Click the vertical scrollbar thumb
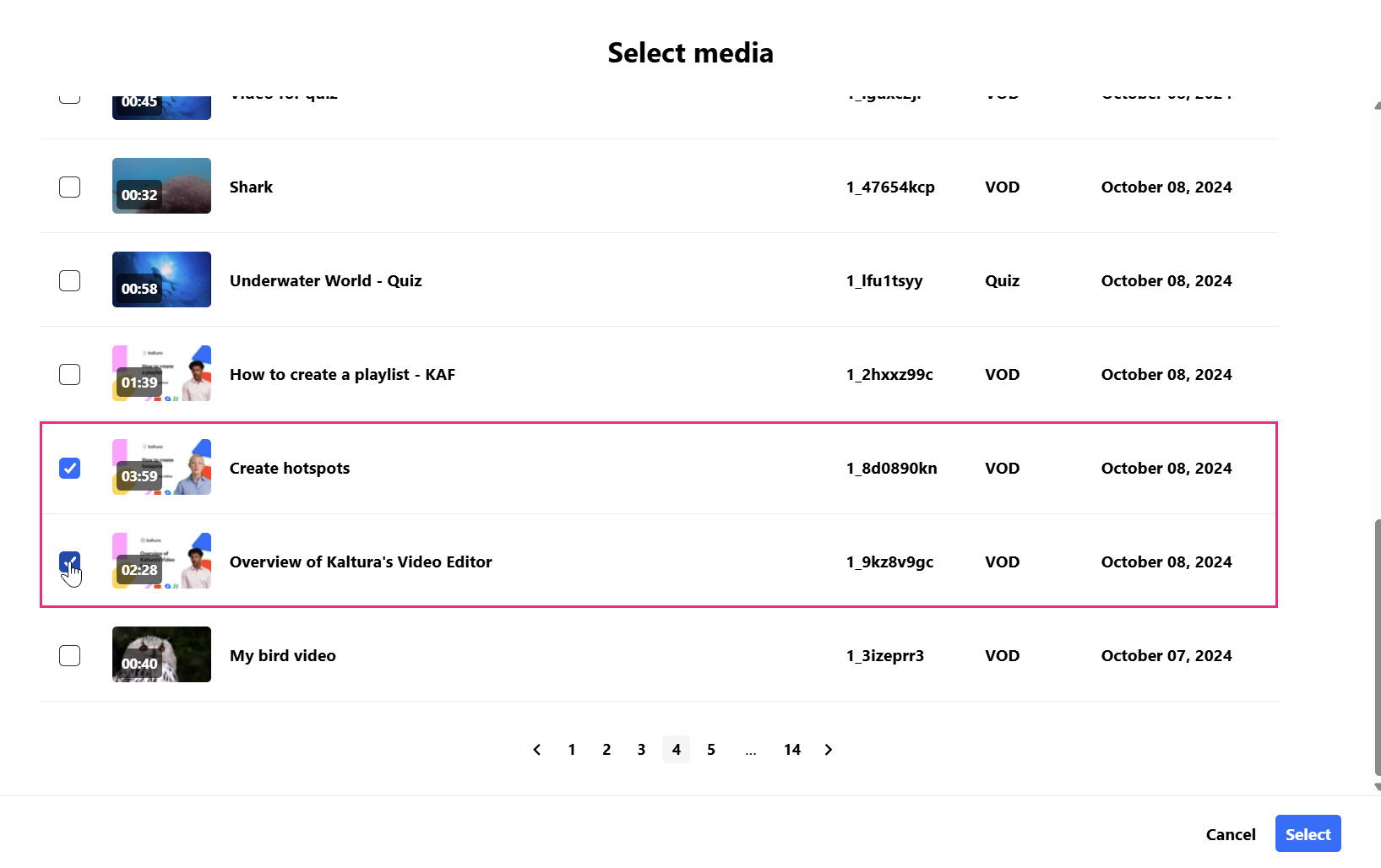This screenshot has height=868, width=1381. (1378, 646)
